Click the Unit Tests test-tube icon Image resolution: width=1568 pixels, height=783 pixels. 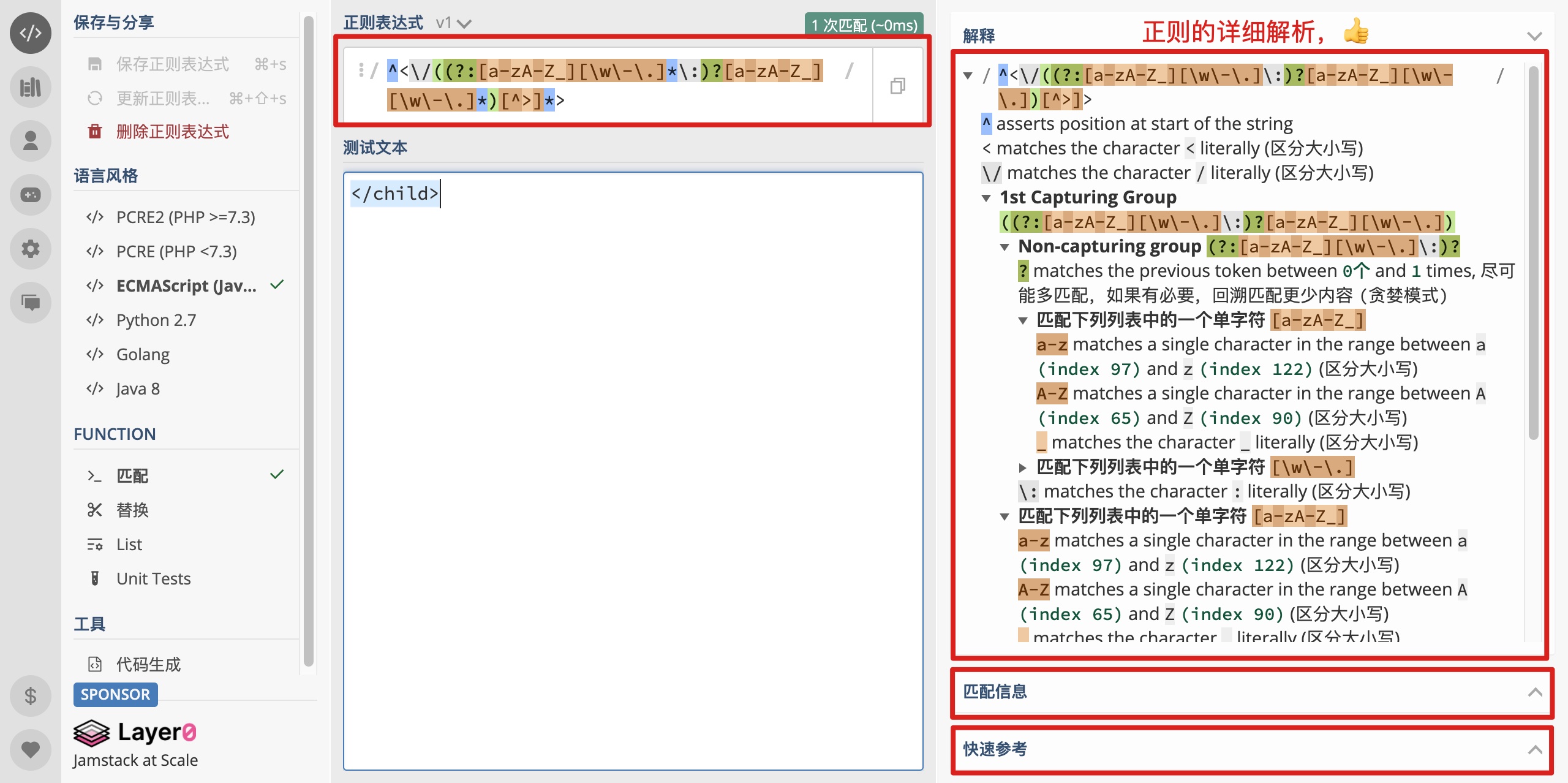coord(95,578)
